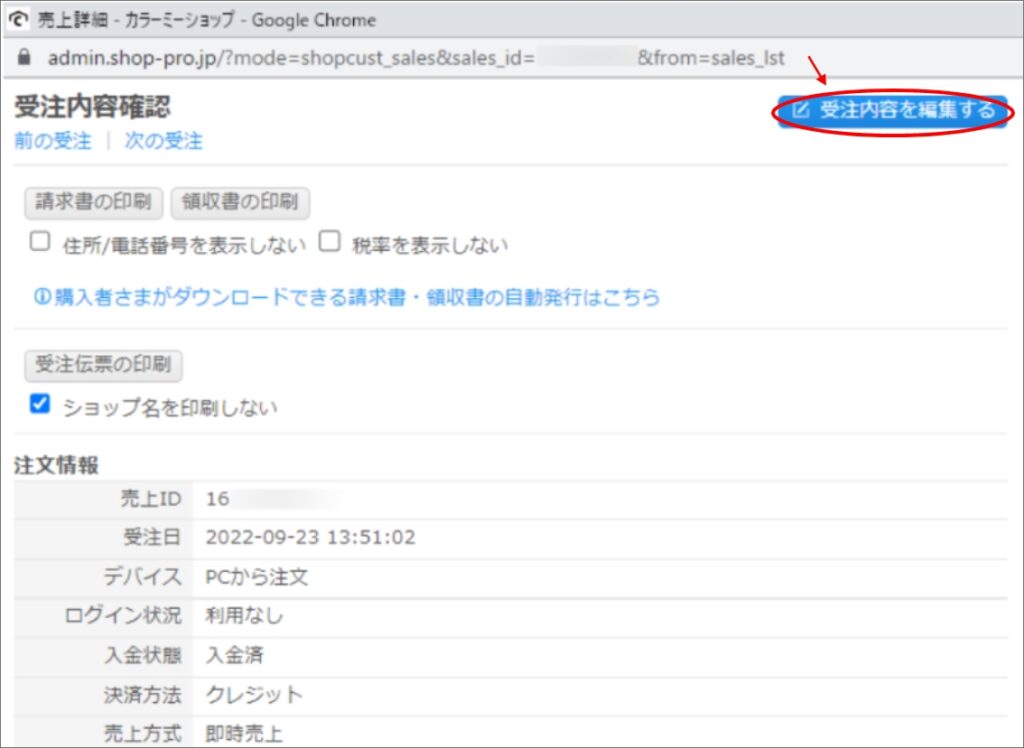Click the 受注内容確認 page heading
Image resolution: width=1024 pixels, height=748 pixels.
coord(92,107)
